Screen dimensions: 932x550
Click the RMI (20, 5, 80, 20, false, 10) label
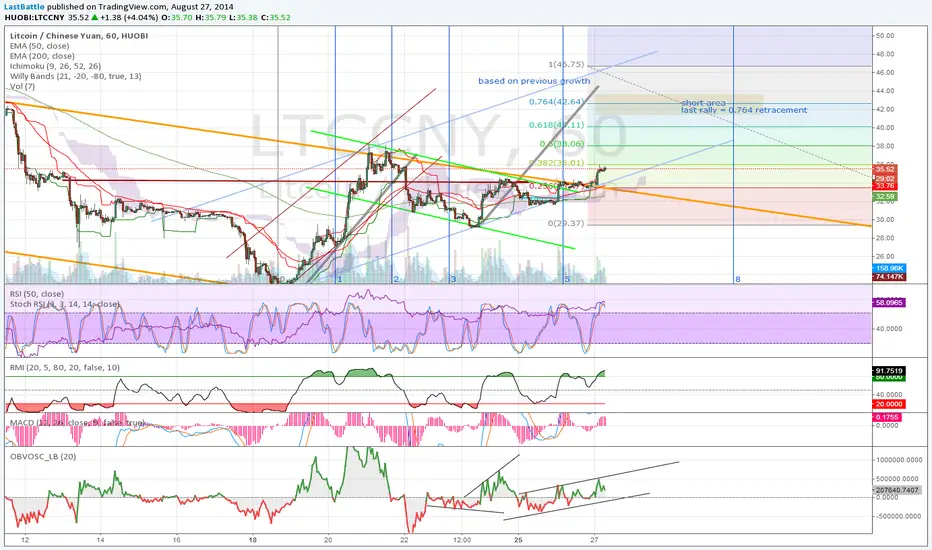click(64, 367)
